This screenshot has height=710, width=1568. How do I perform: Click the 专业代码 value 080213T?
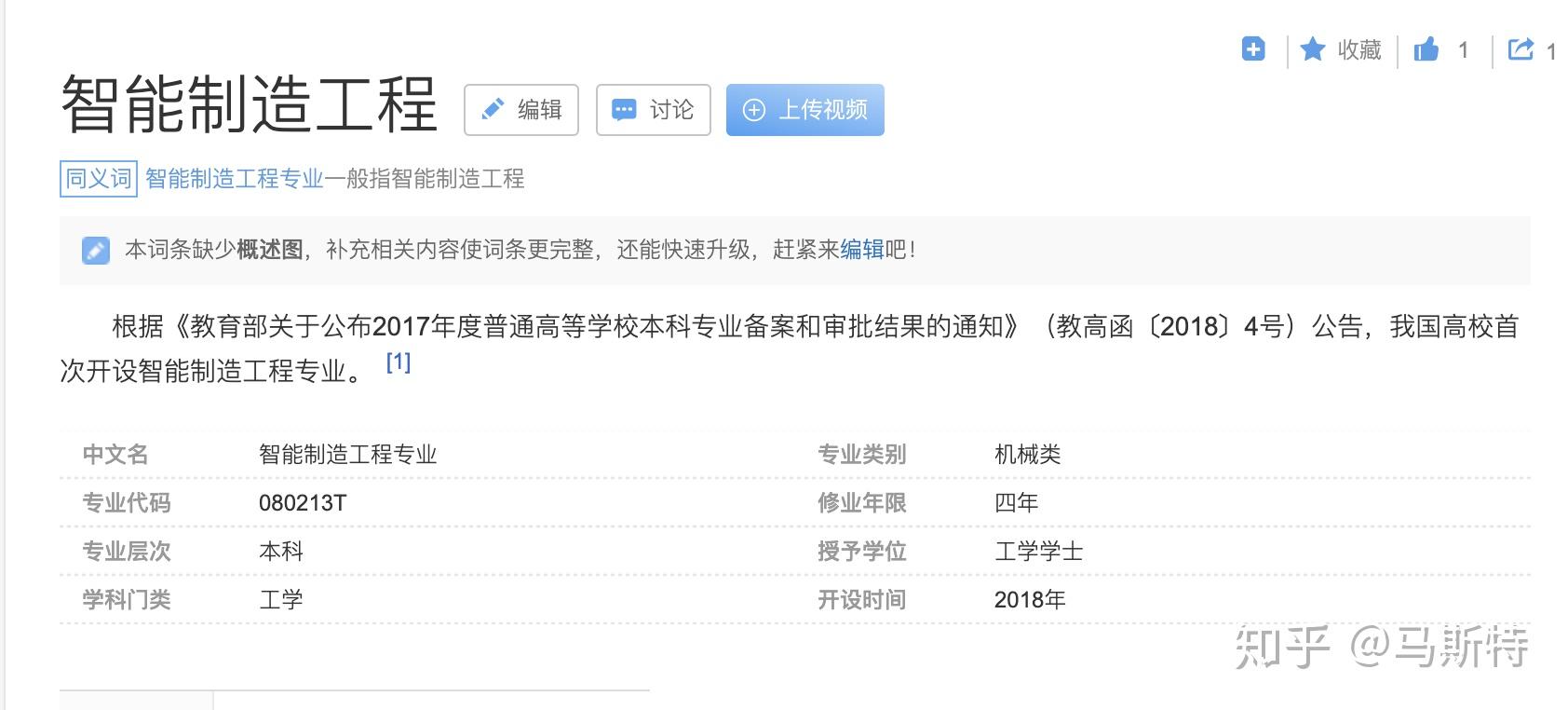303,503
